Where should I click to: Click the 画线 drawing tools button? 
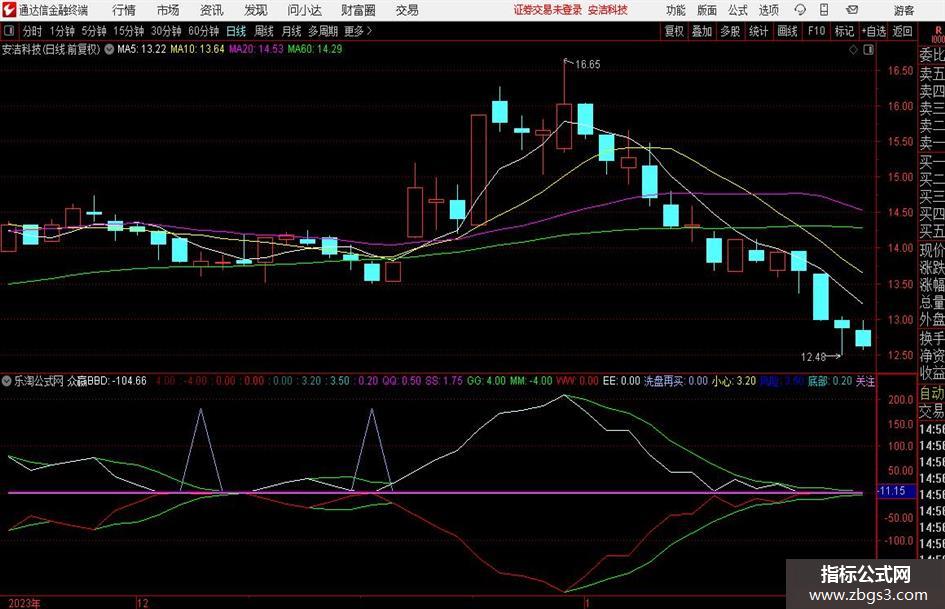pyautogui.click(x=788, y=31)
